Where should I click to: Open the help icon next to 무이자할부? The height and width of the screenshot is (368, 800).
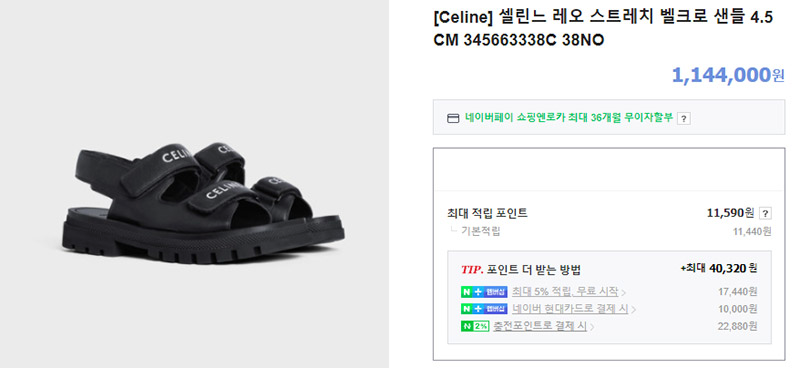tap(684, 119)
